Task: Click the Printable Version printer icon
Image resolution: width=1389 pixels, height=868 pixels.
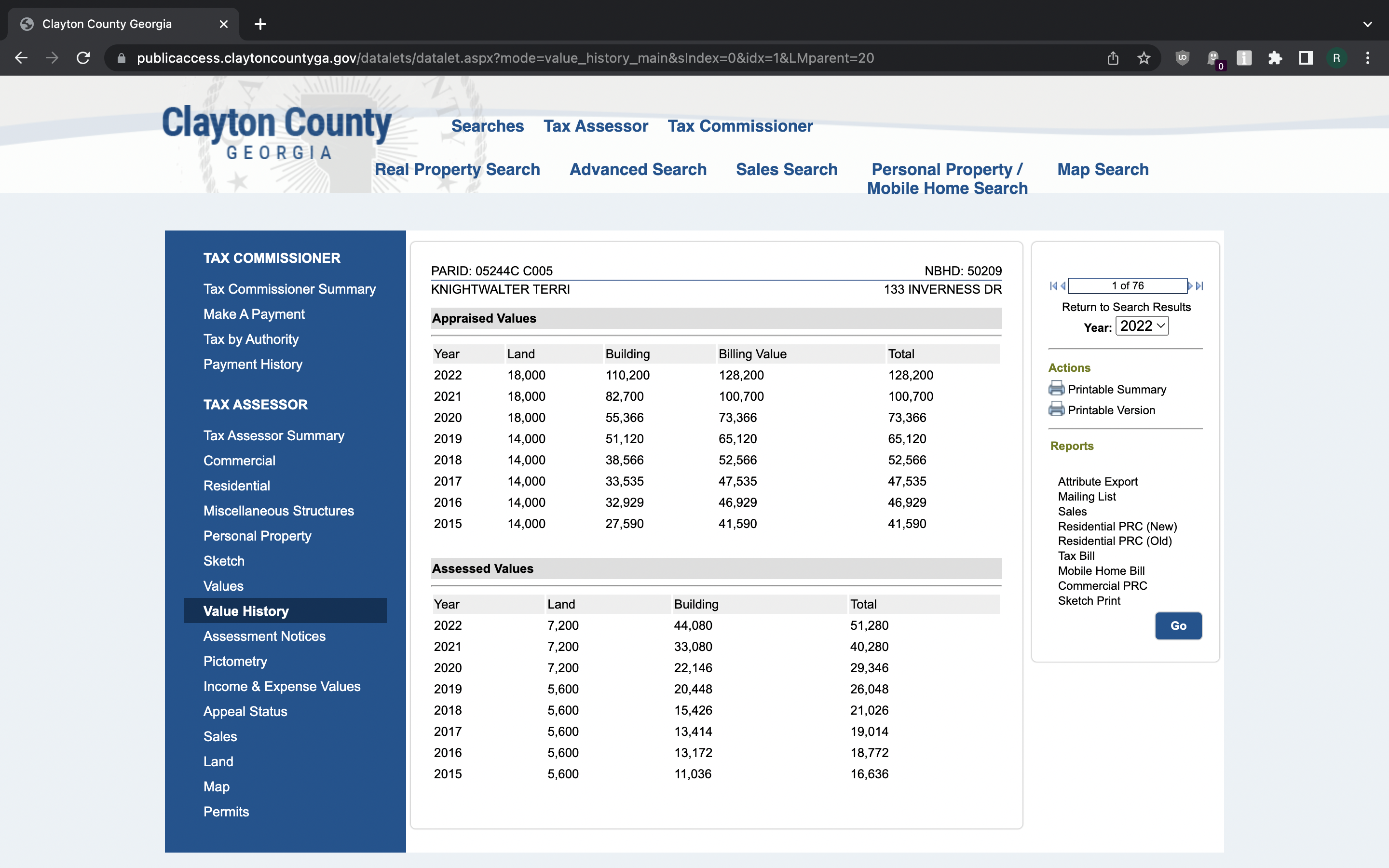Action: point(1056,409)
